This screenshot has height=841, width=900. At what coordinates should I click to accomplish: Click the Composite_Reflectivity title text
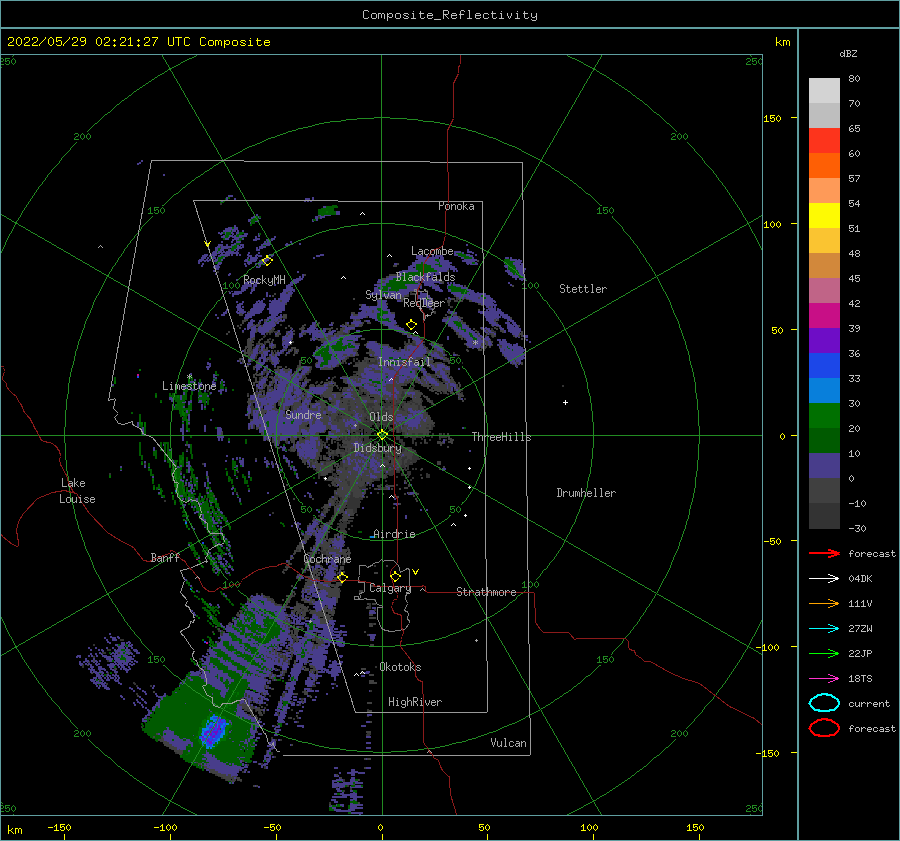point(449,15)
